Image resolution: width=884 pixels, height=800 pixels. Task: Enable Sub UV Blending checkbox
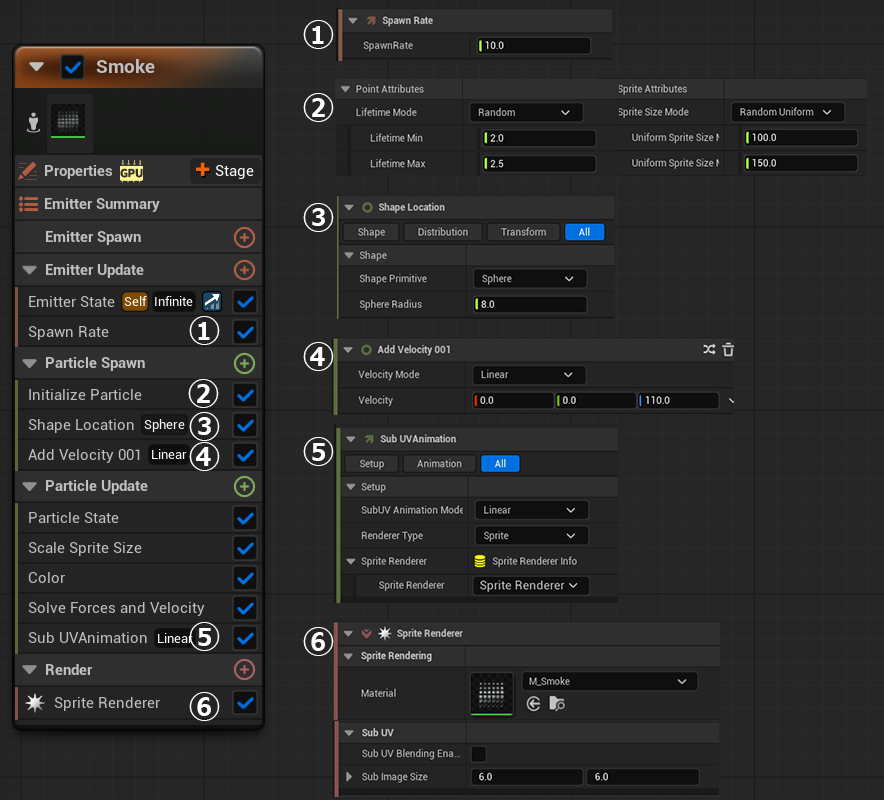[x=479, y=754]
